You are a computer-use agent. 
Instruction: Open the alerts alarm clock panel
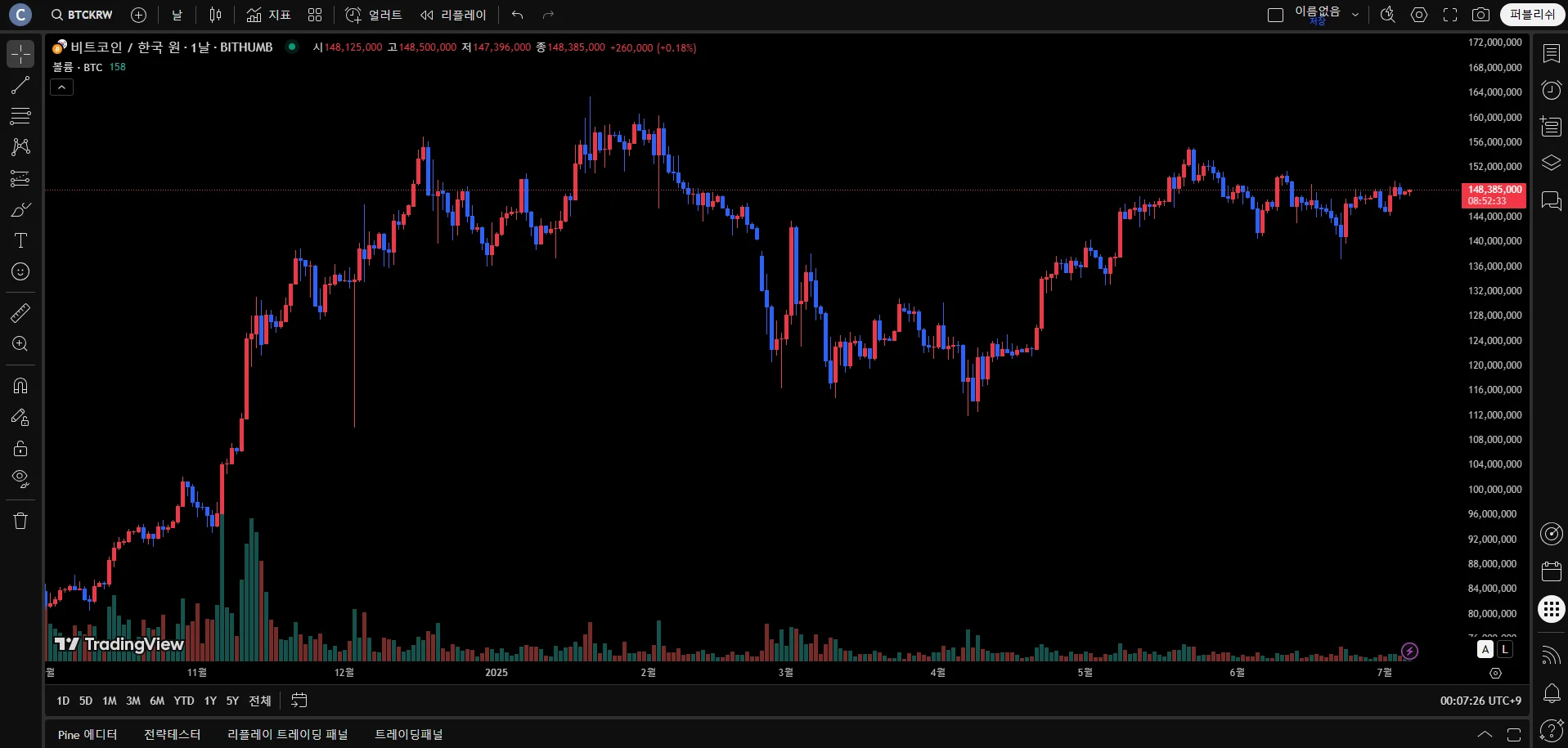pos(1551,90)
